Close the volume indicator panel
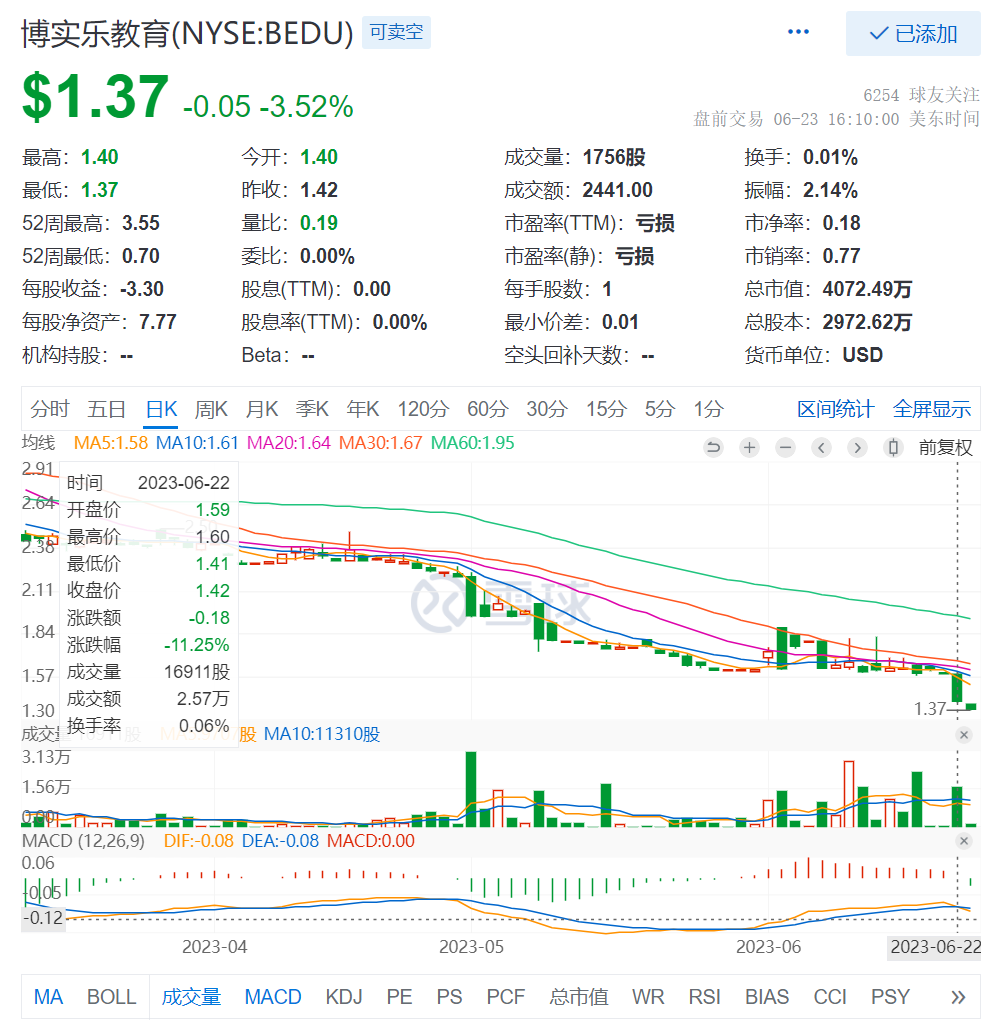Screen dimensions: 1002x1031 click(964, 735)
